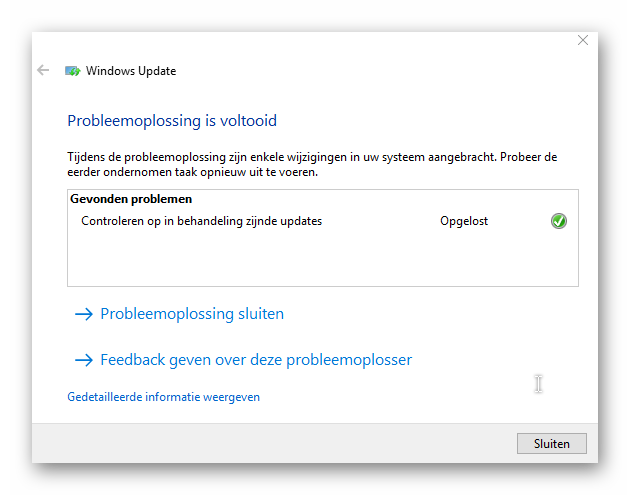Click the Sluiten button
The image size is (630, 495).
(x=552, y=444)
